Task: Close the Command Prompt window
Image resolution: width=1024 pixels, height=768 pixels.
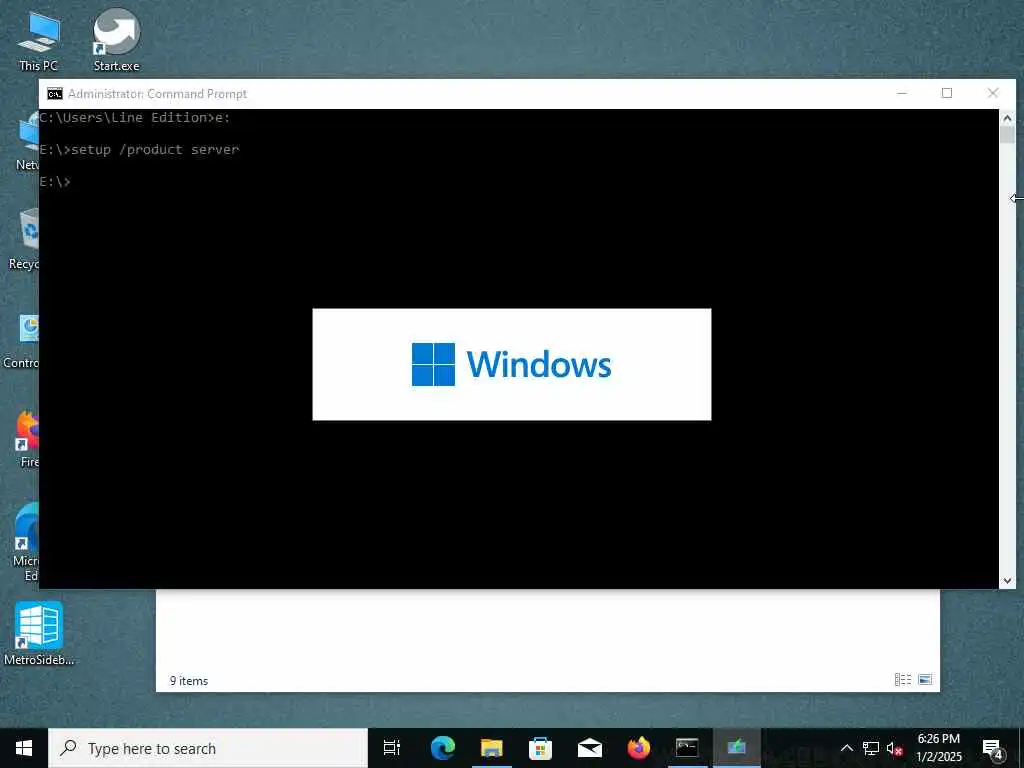Action: (993, 93)
